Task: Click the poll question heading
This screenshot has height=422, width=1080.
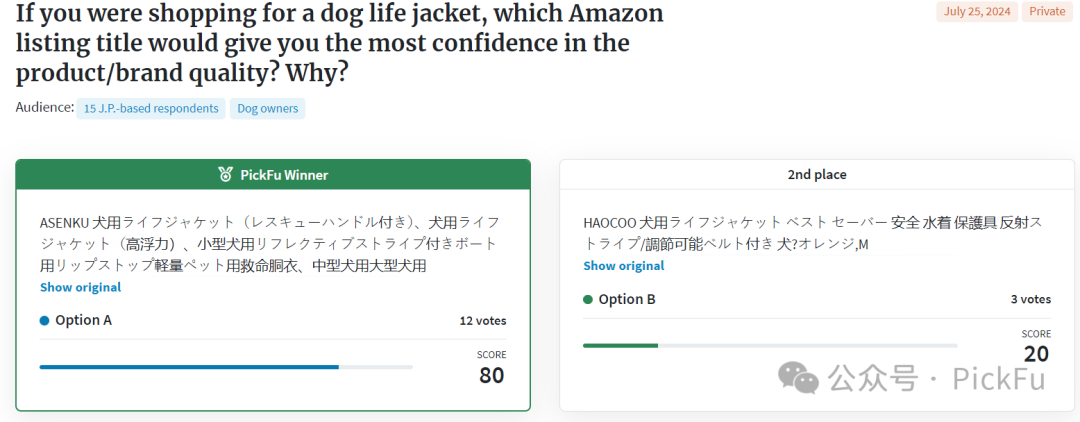Action: coord(340,43)
